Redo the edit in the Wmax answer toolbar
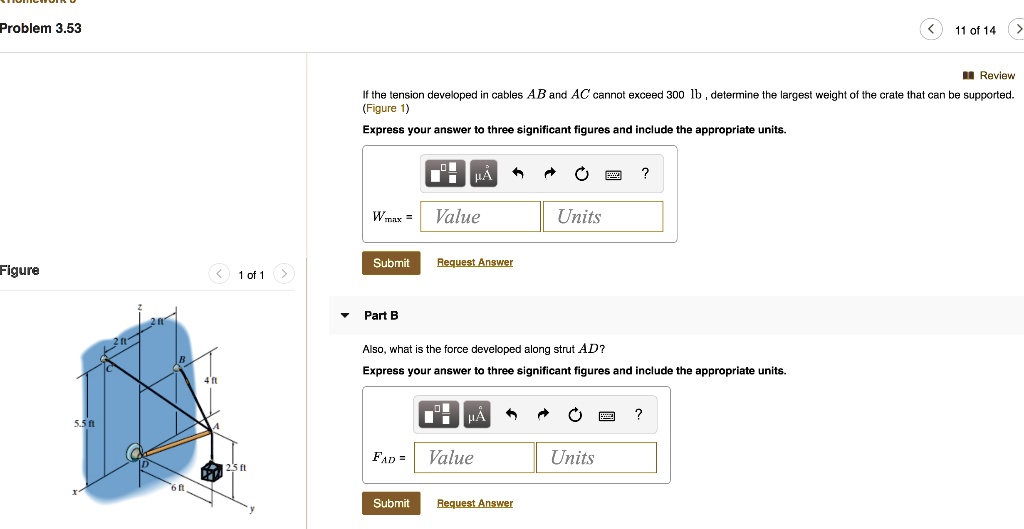 [x=550, y=174]
